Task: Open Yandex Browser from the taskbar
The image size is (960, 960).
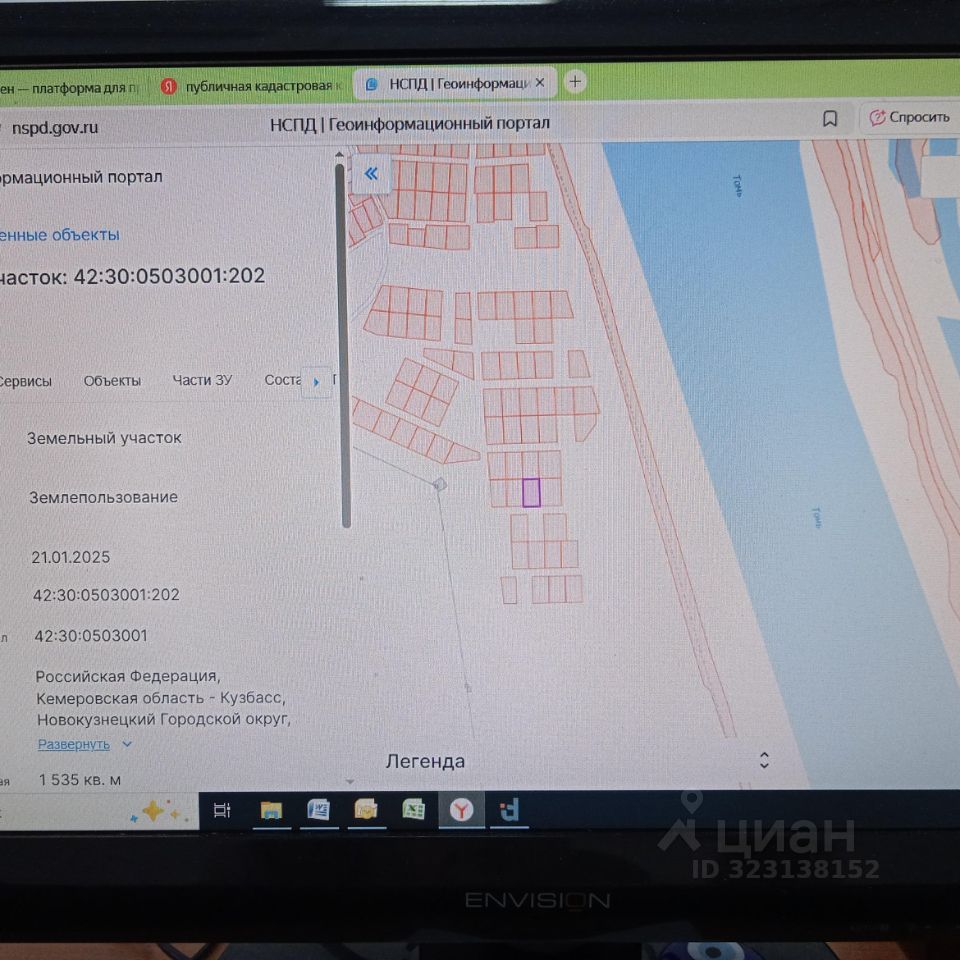Action: pyautogui.click(x=461, y=811)
